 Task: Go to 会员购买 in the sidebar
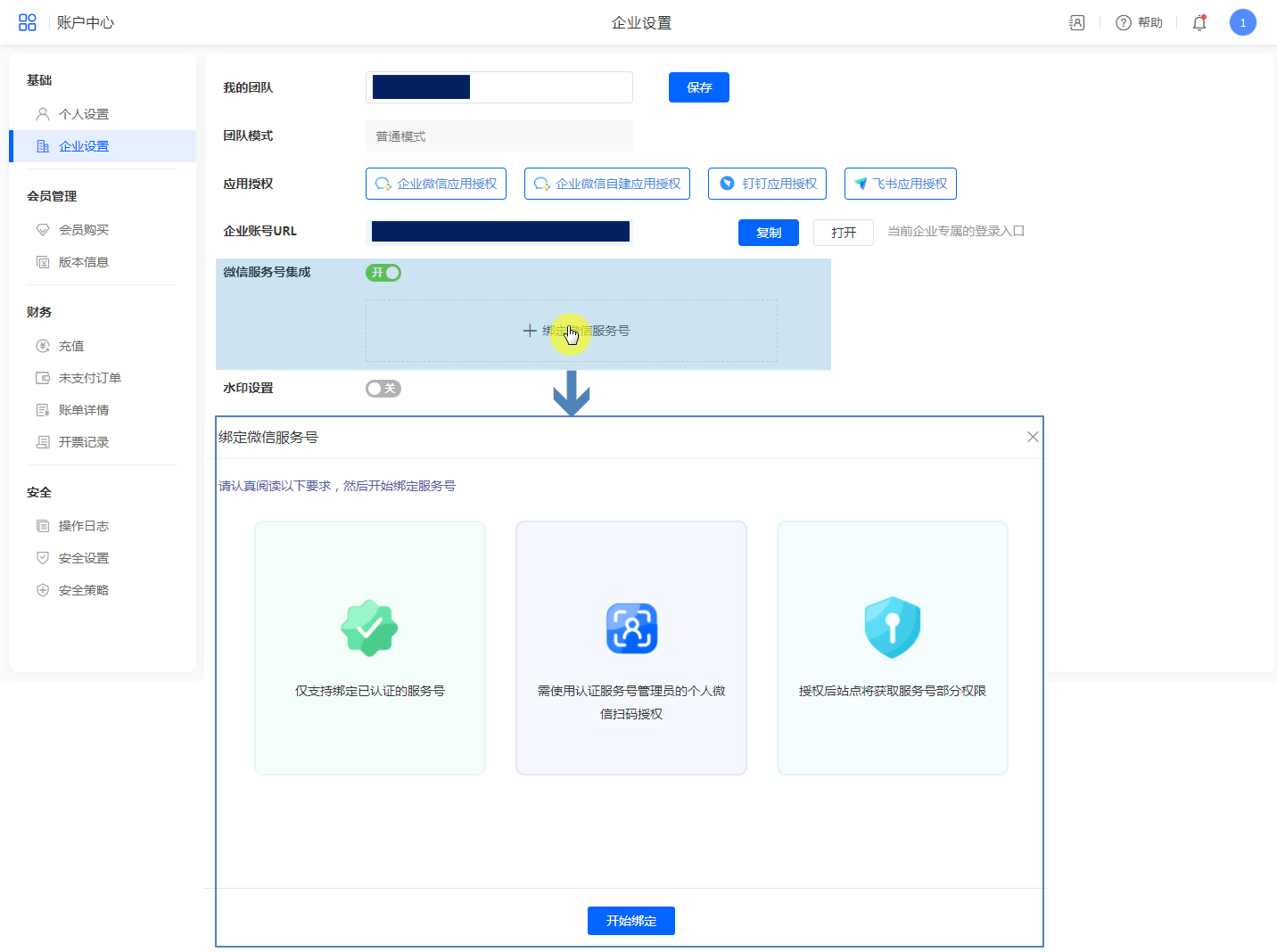84,230
